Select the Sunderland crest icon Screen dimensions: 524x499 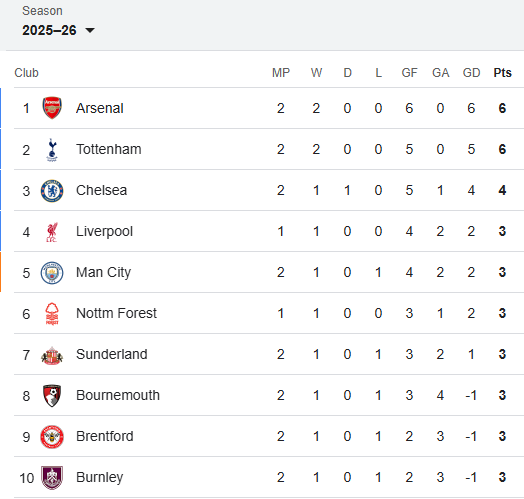pos(52,355)
